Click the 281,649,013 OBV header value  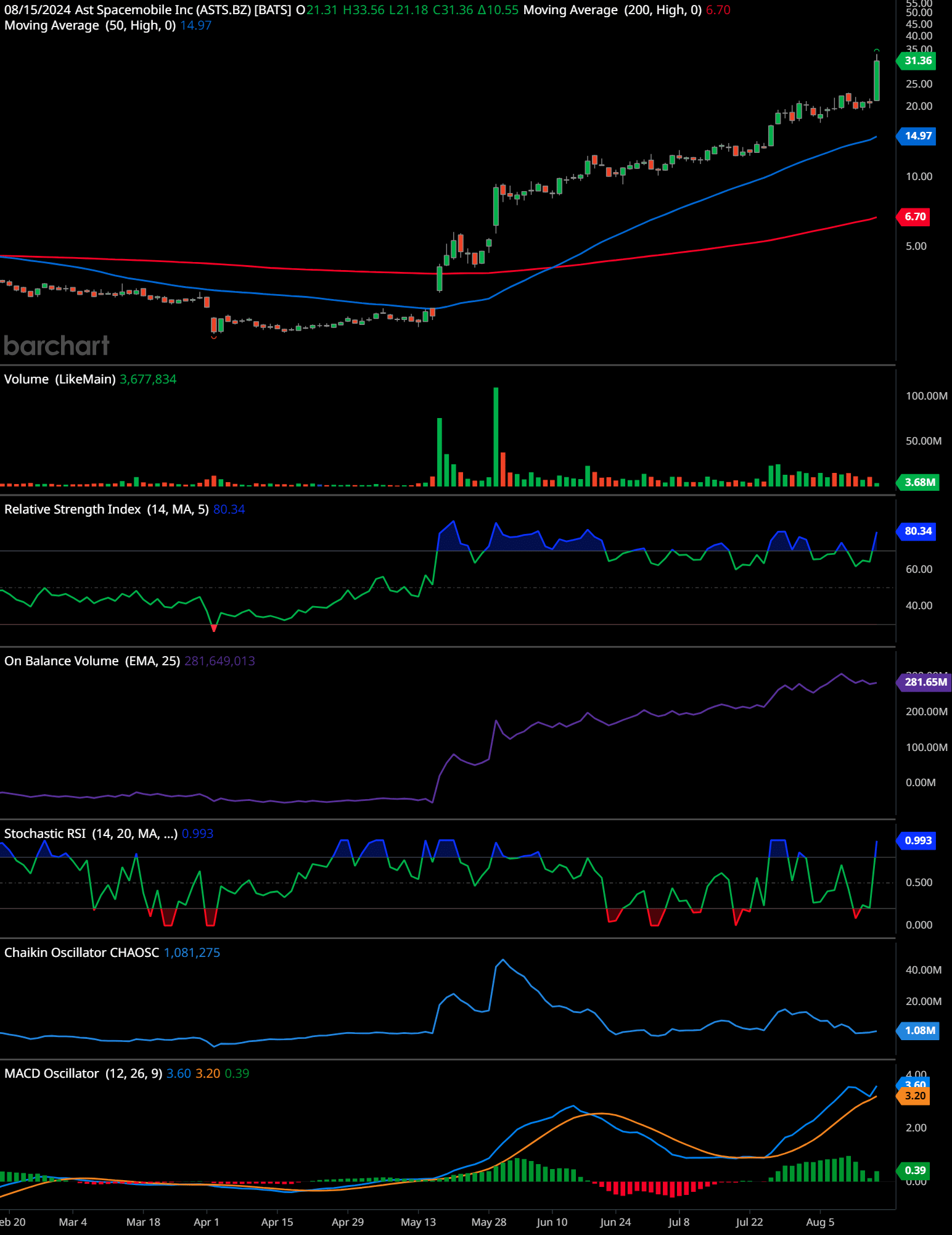[220, 661]
